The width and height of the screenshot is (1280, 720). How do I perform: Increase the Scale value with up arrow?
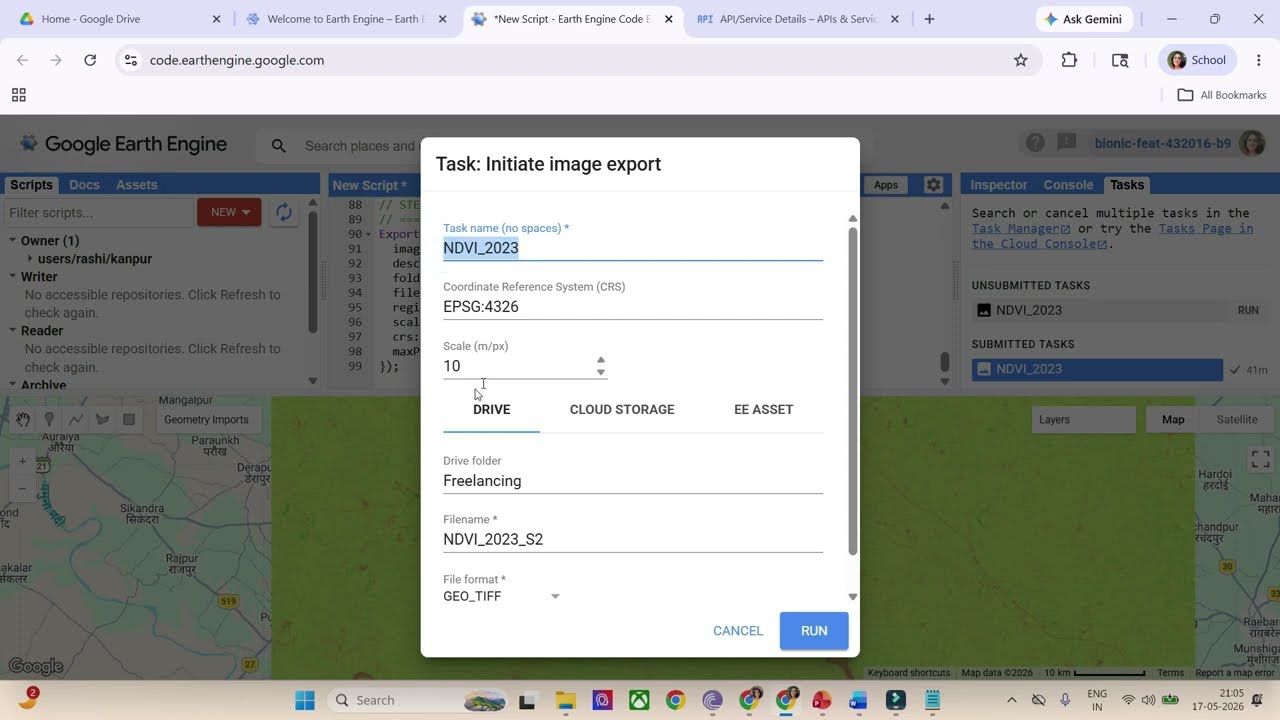601,360
